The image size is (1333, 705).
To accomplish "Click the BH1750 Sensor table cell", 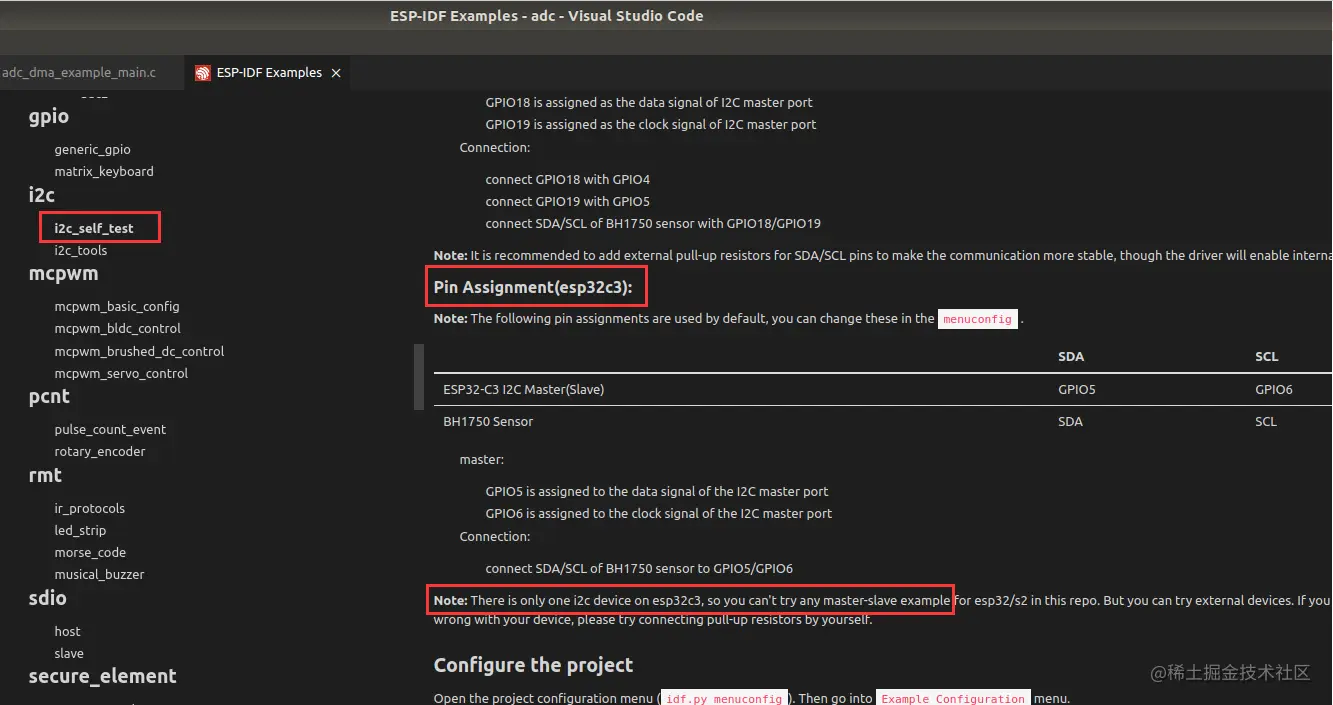I will (488, 421).
